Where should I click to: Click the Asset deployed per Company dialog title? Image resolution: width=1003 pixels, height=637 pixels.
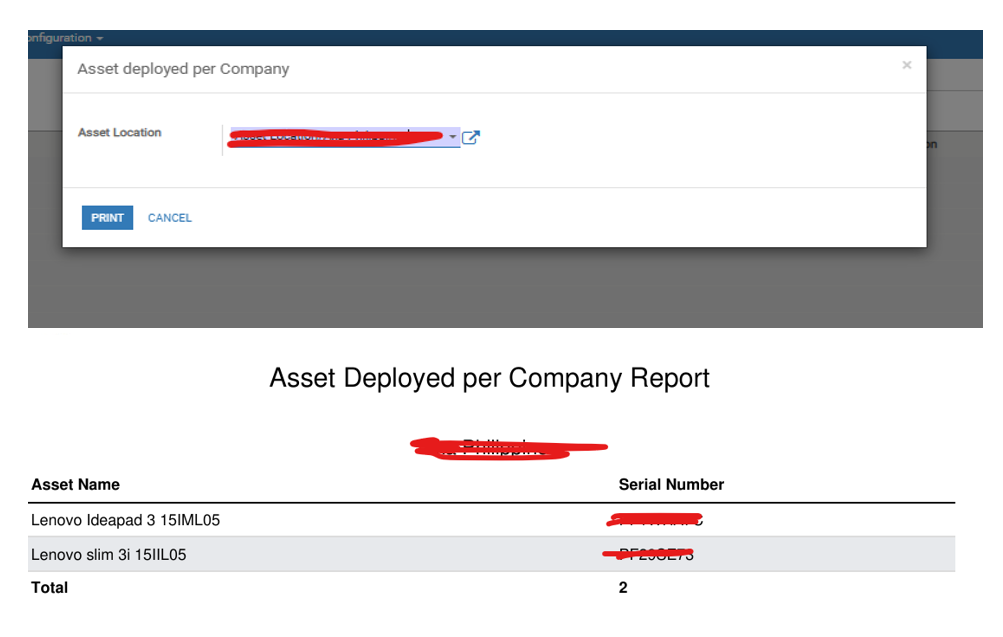pyautogui.click(x=183, y=69)
